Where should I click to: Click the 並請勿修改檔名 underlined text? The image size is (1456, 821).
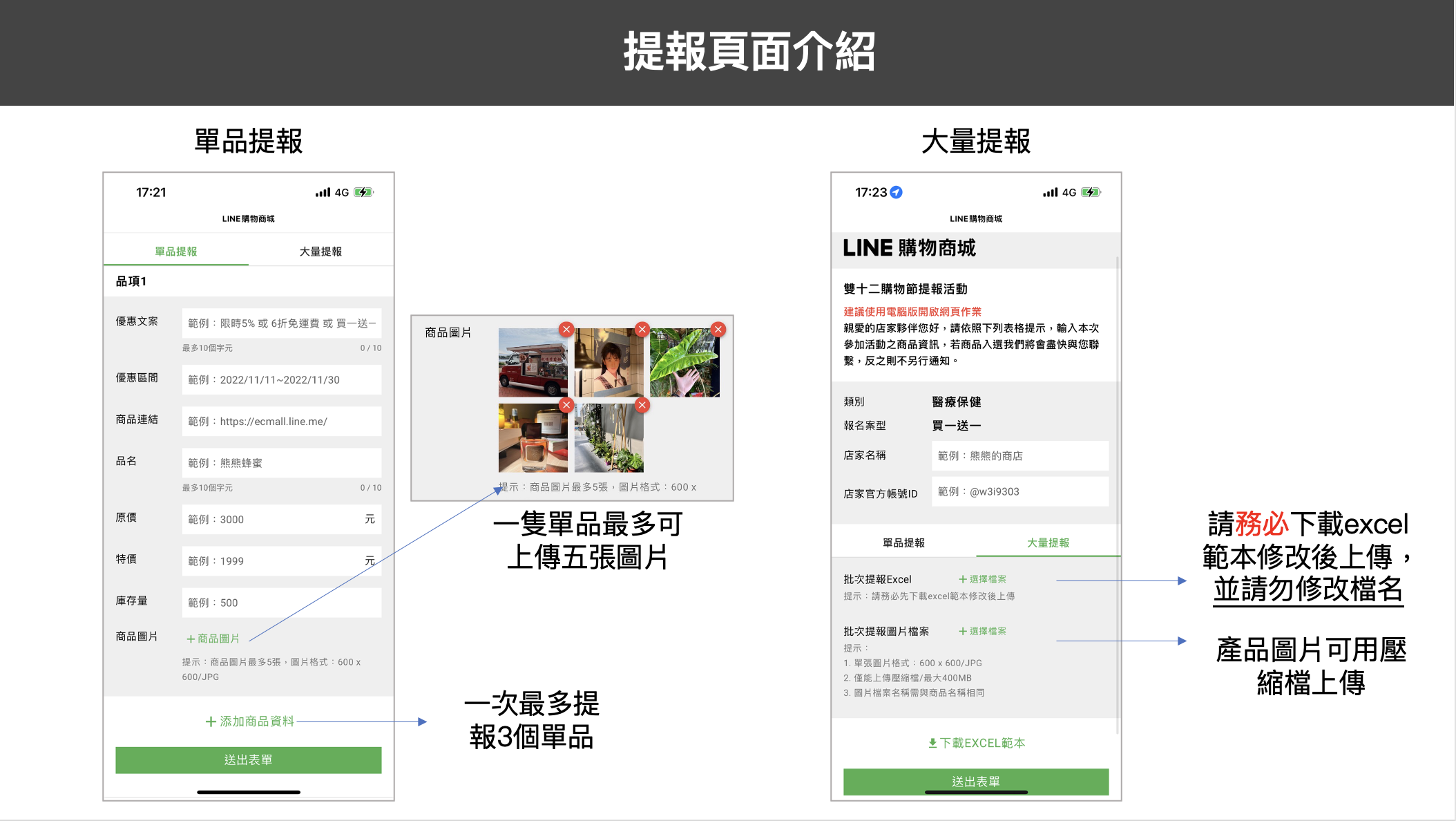(x=1308, y=589)
